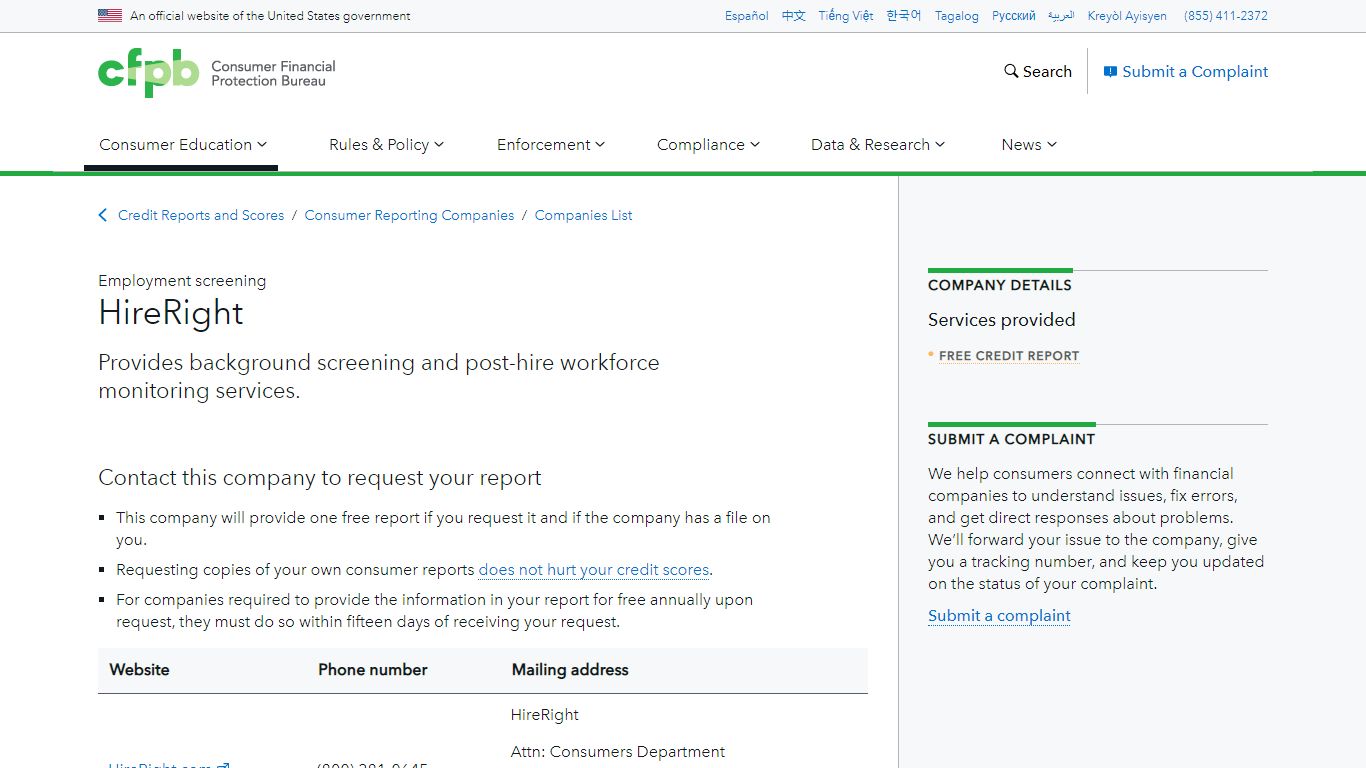Screen dimensions: 1366x768
Task: Open the Rules & Policy menu
Action: [x=386, y=144]
